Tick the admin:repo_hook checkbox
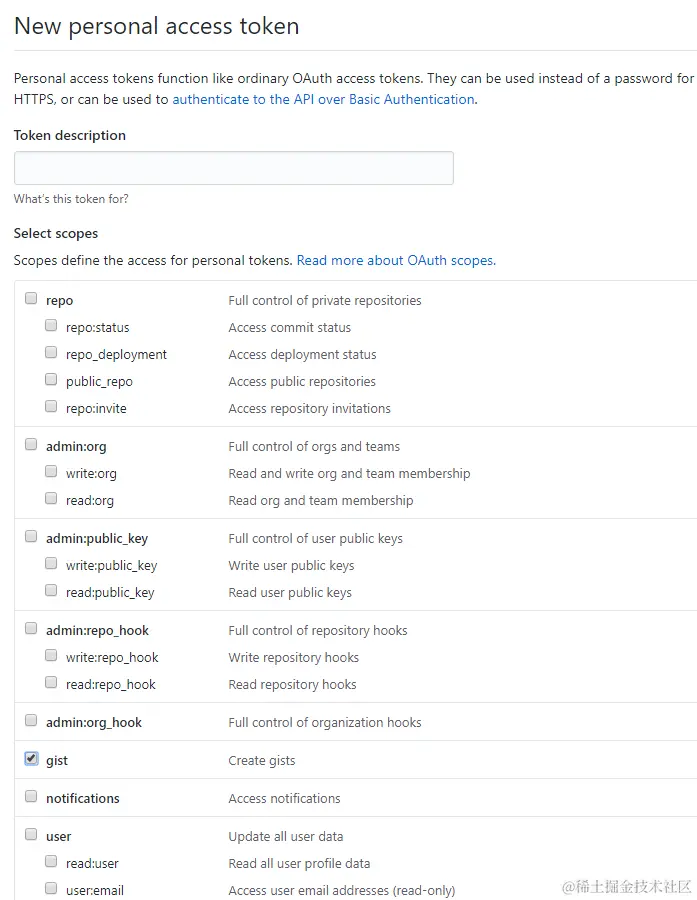697x900 pixels. click(x=31, y=628)
